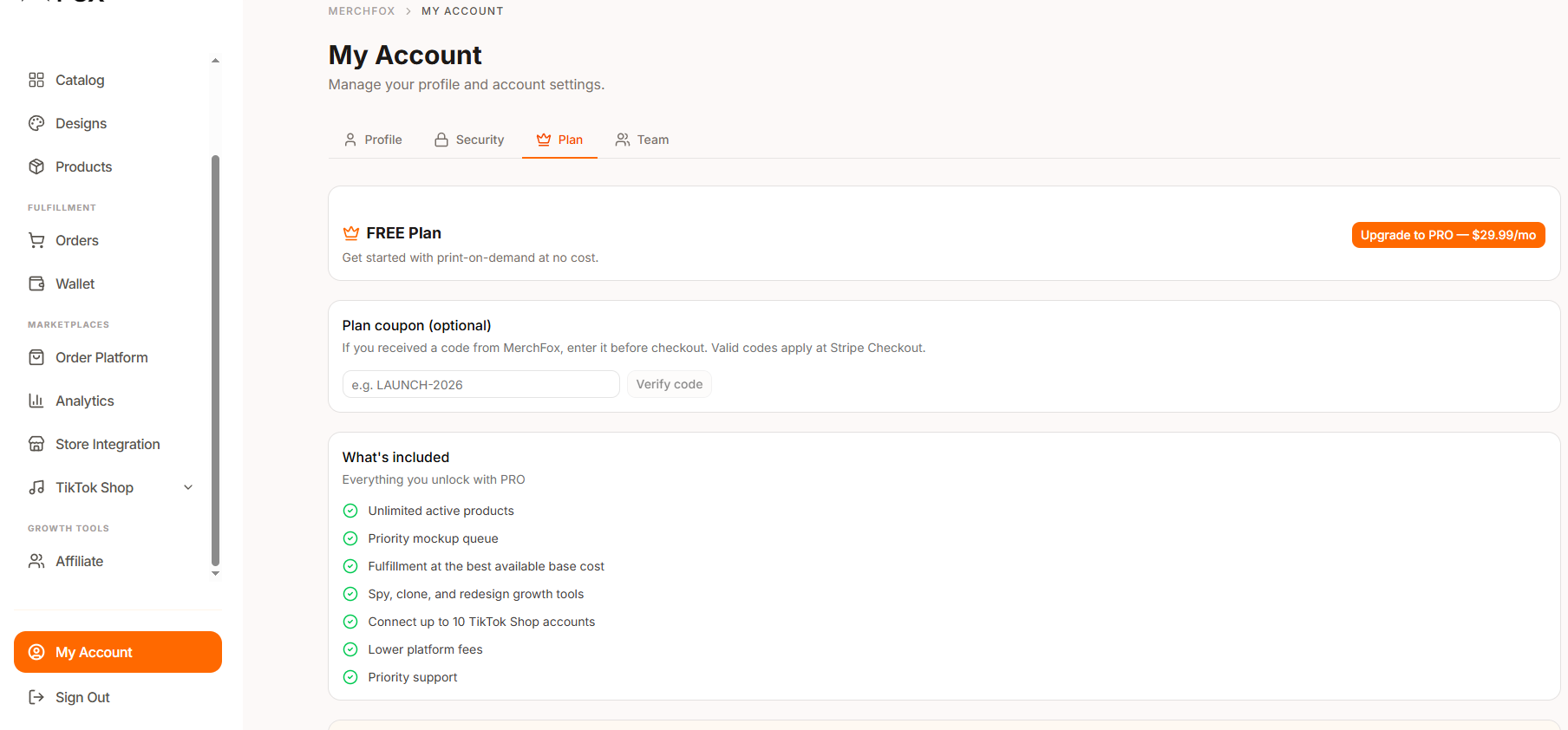Click the Security tab lock icon
Viewport: 1568px width, 730px height.
(x=441, y=140)
